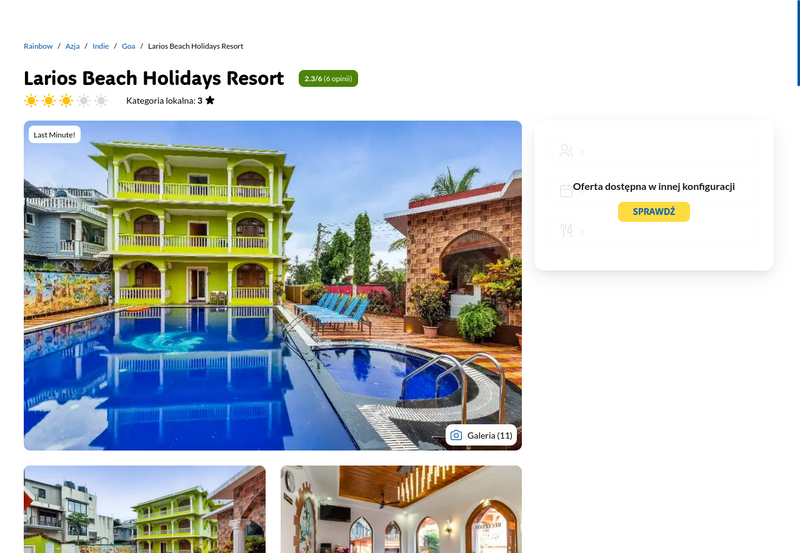Click the third sun rating icon
The width and height of the screenshot is (800, 553).
66,100
